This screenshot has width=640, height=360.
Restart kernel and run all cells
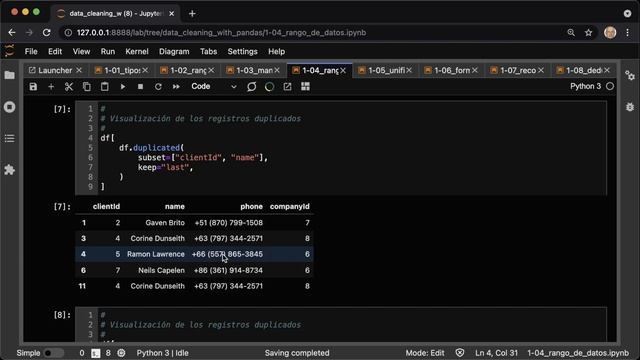(x=176, y=87)
